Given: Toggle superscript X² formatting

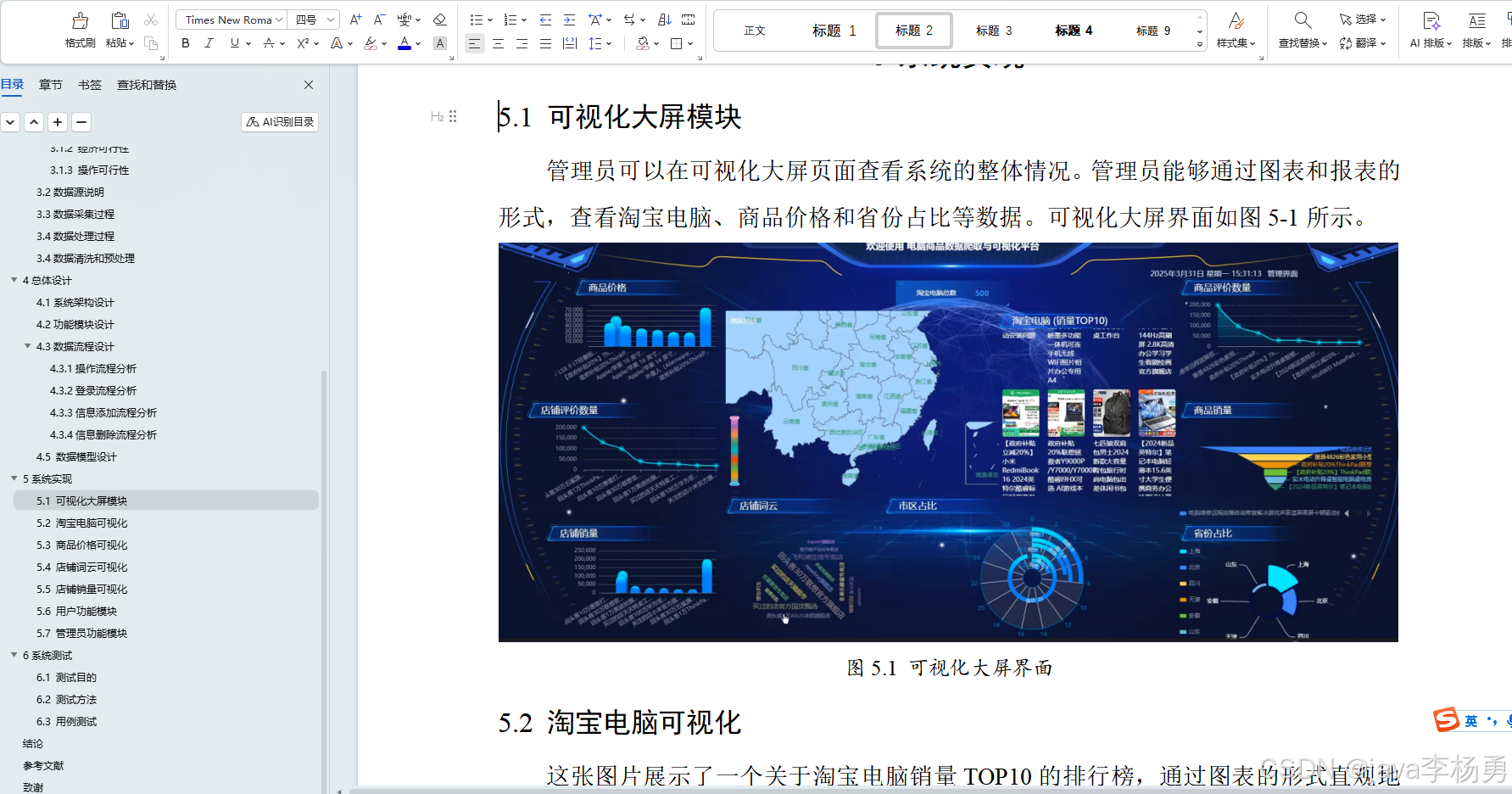Looking at the screenshot, I should [303, 43].
